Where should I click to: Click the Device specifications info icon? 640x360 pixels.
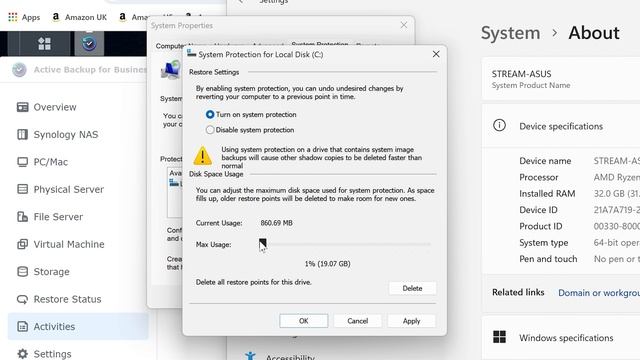499,125
